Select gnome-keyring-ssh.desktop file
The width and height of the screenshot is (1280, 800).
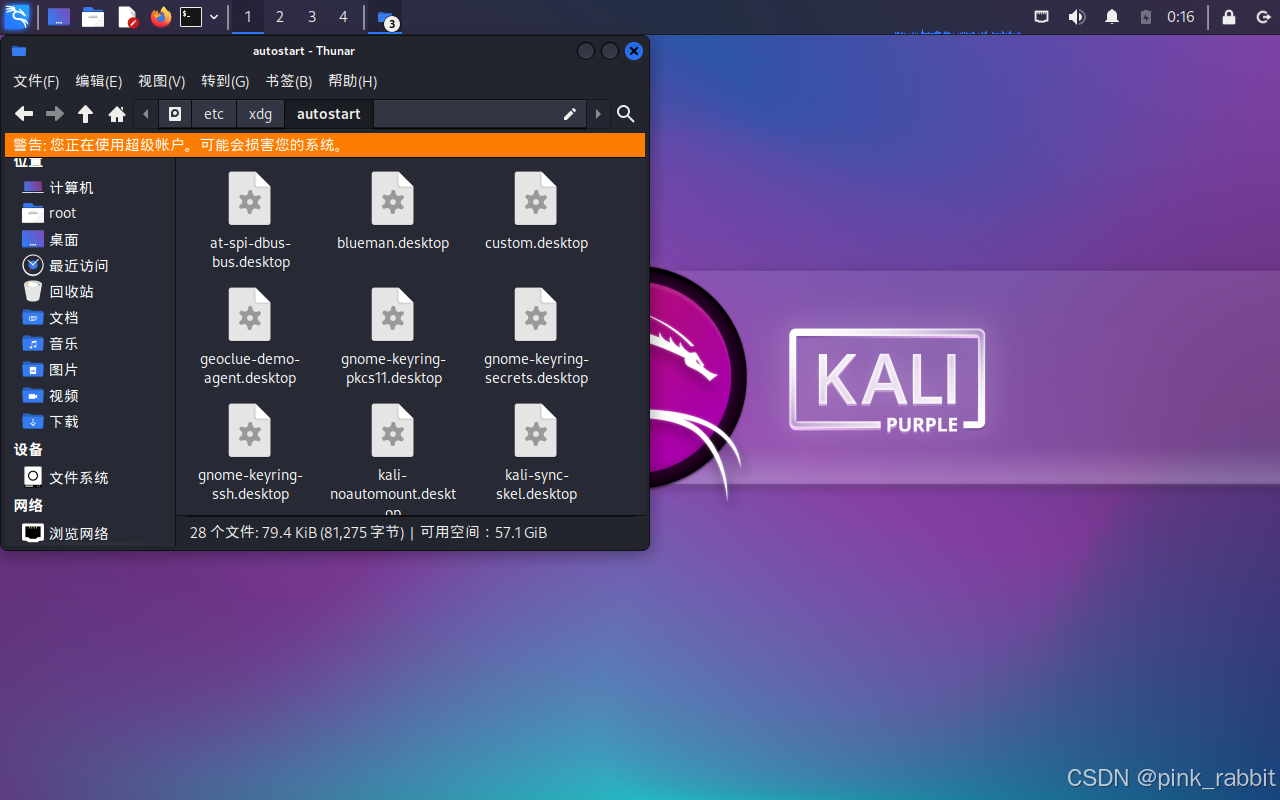250,453
